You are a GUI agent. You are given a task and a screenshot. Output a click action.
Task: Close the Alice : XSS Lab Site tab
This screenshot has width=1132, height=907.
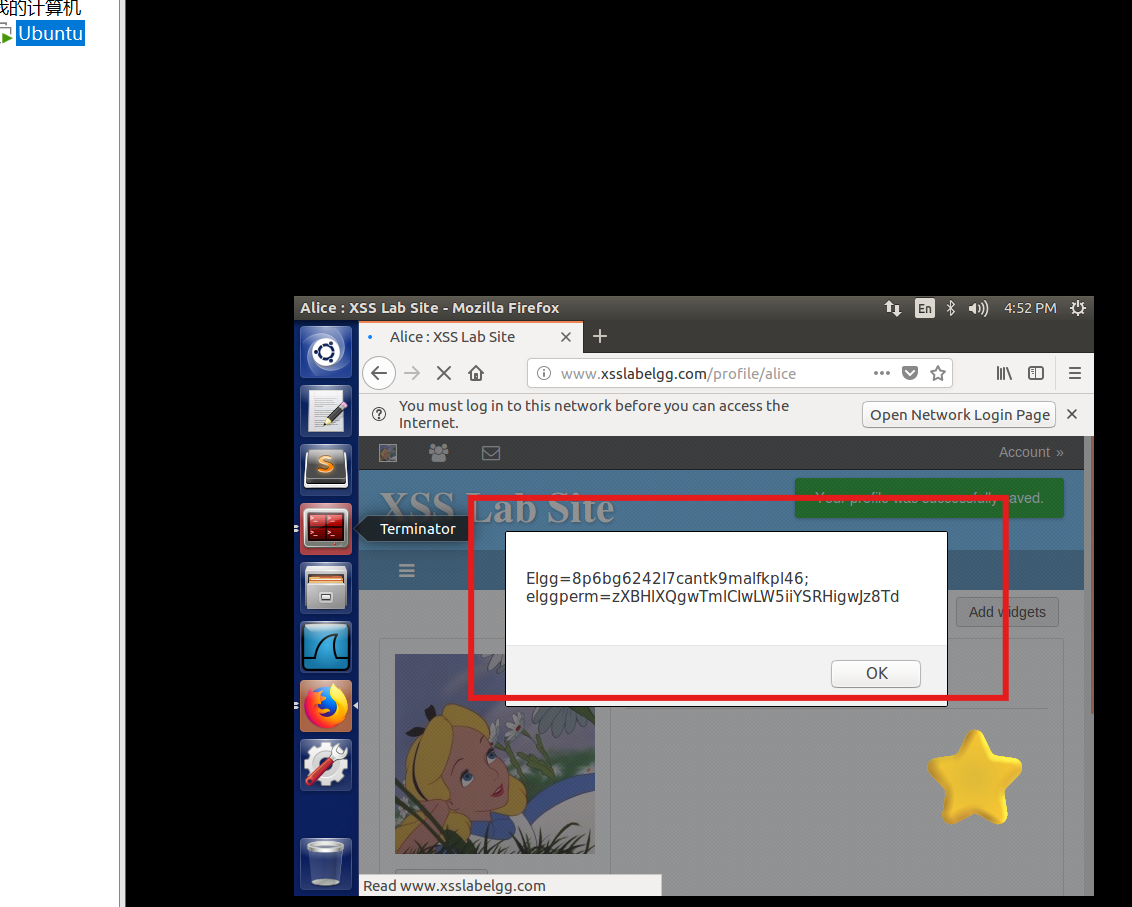click(x=566, y=337)
